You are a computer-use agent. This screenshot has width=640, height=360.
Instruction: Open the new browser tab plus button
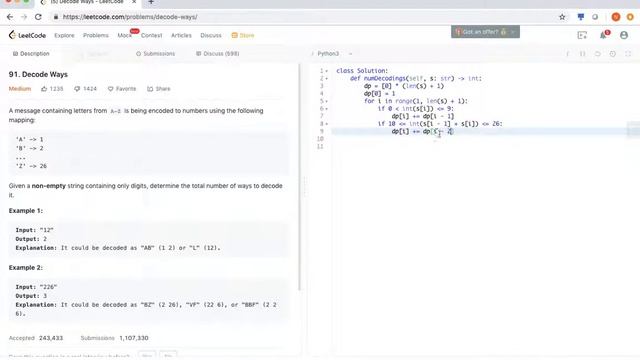pos(151,2)
